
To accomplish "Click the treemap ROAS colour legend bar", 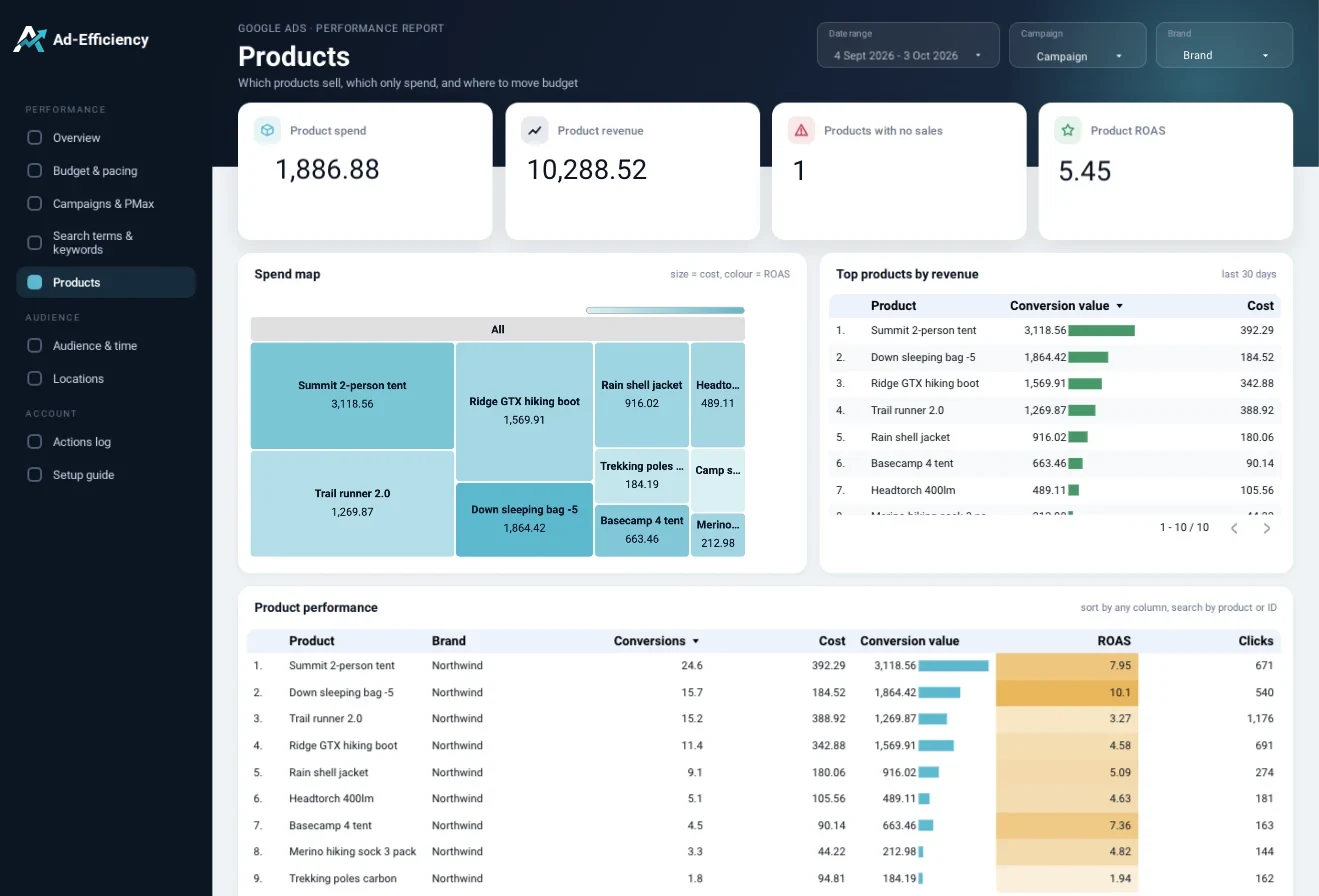I will click(x=665, y=310).
